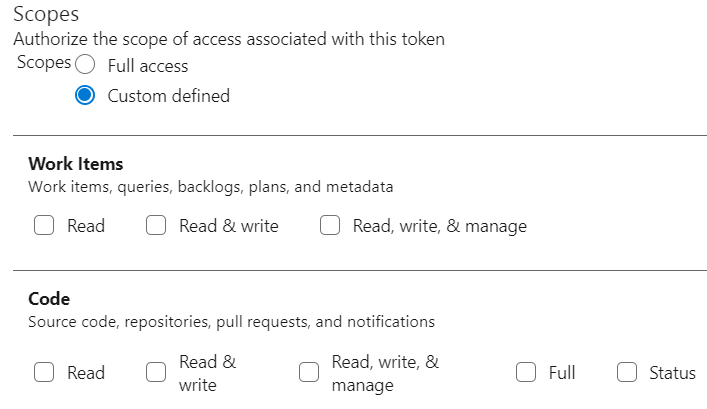707x409 pixels.
Task: Click the Work Items description text
Action: pos(210,187)
